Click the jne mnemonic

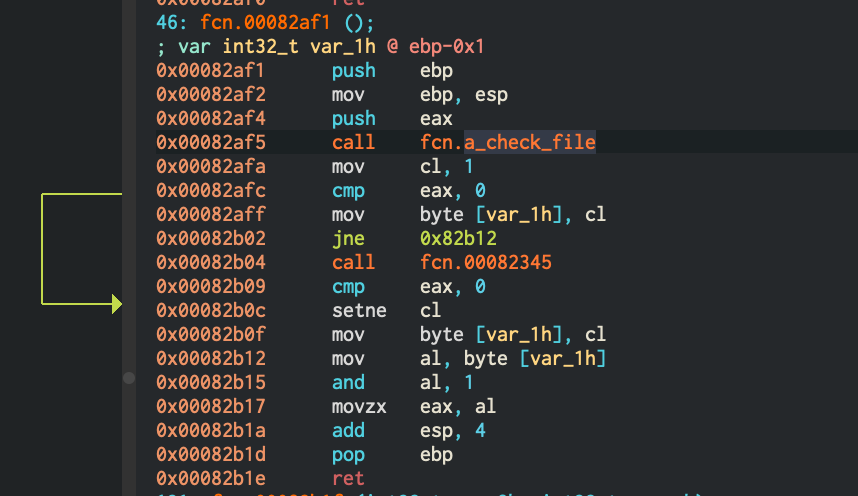click(348, 239)
